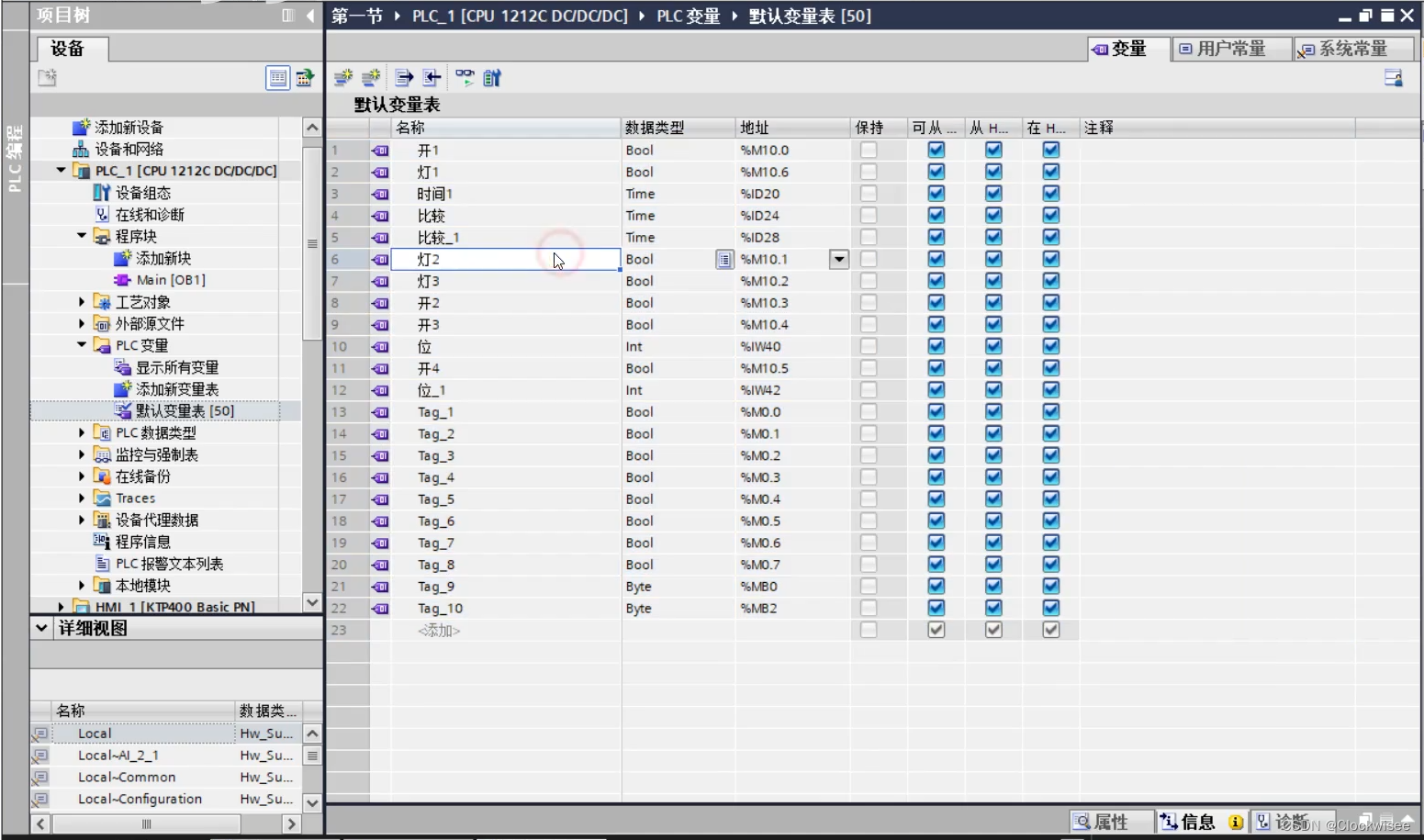Click the import tags toolbar icon

pyautogui.click(x=432, y=78)
